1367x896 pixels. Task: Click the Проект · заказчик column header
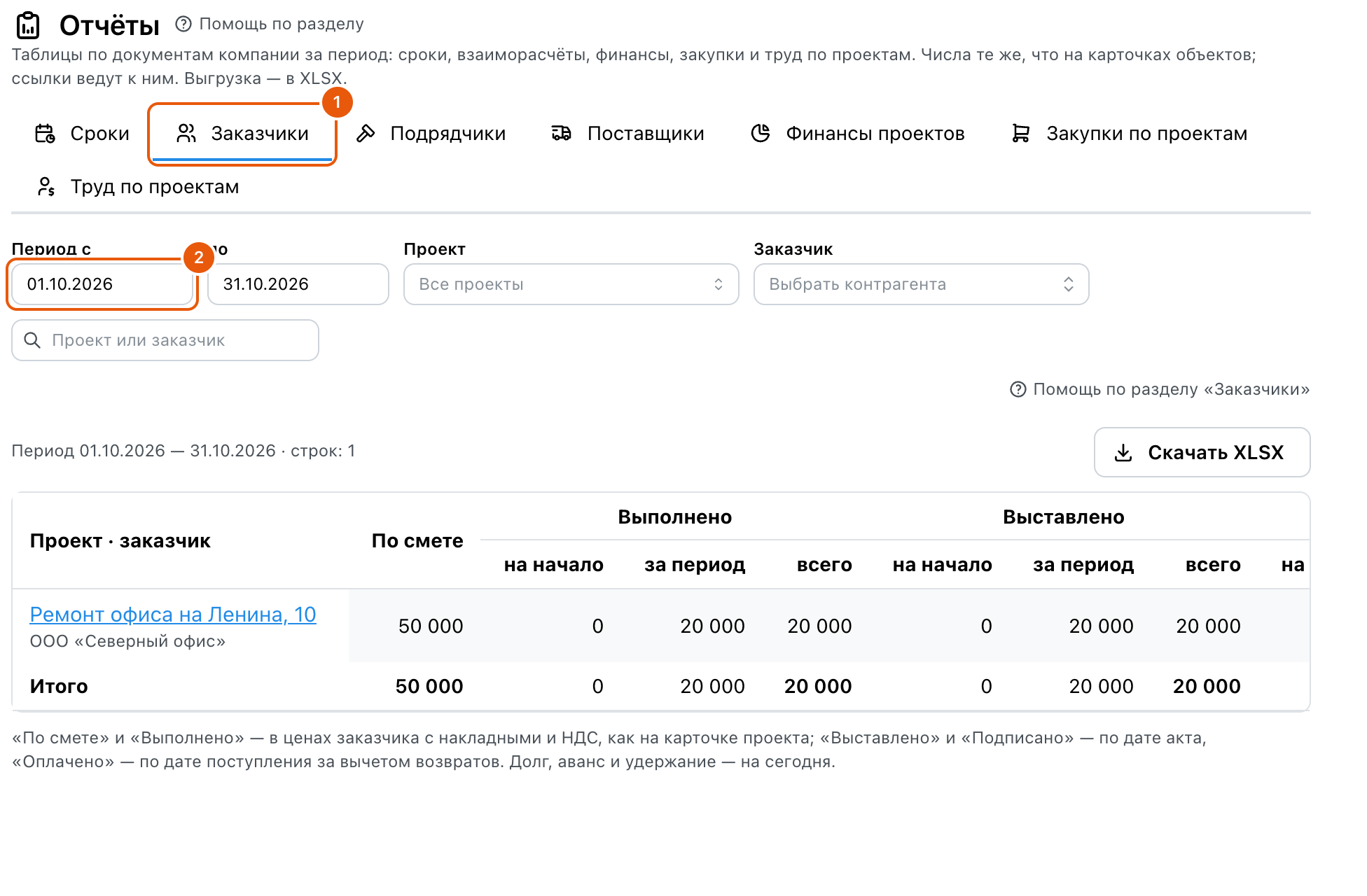(x=120, y=540)
